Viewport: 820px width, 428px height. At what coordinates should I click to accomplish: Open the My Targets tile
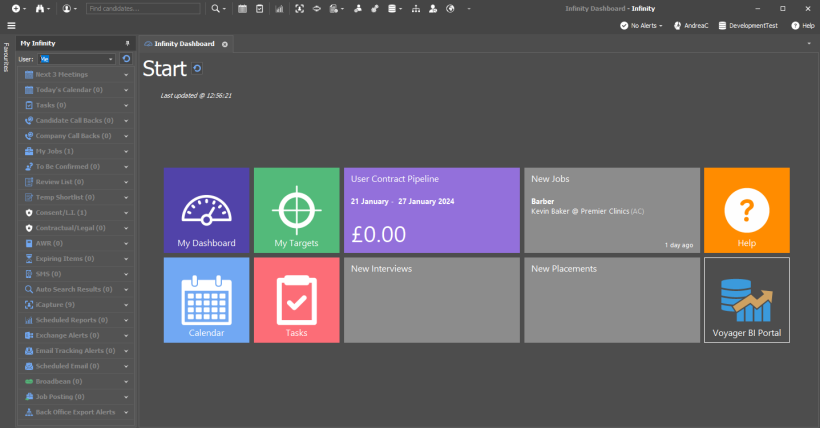coord(296,210)
